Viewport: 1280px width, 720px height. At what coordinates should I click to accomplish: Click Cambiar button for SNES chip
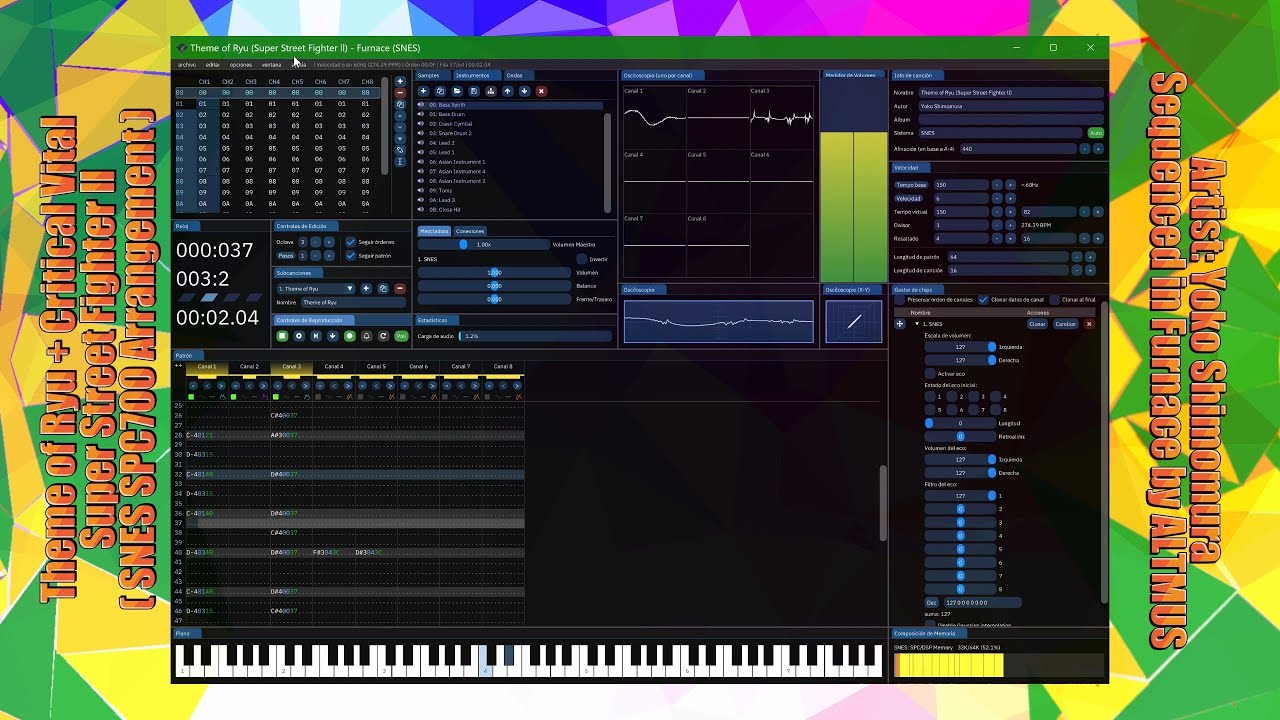coord(1065,324)
